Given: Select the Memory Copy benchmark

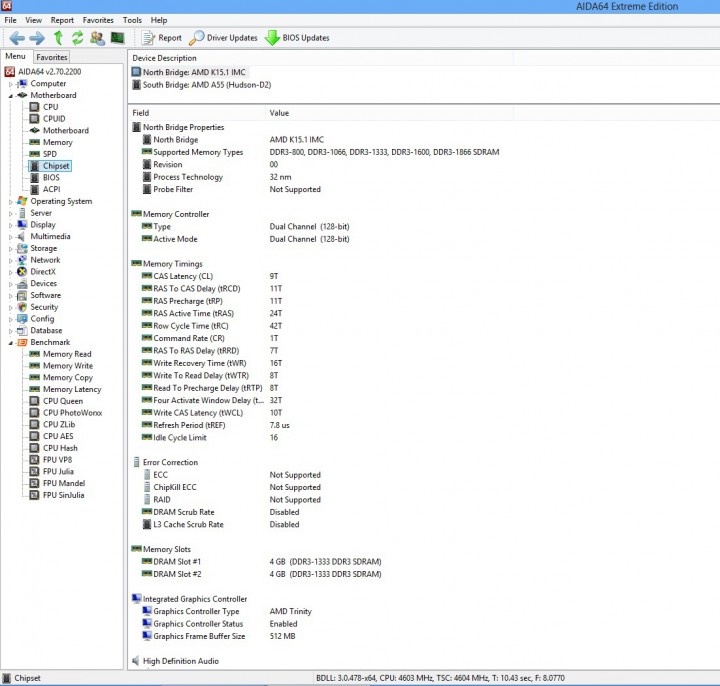Looking at the screenshot, I should click(61, 377).
